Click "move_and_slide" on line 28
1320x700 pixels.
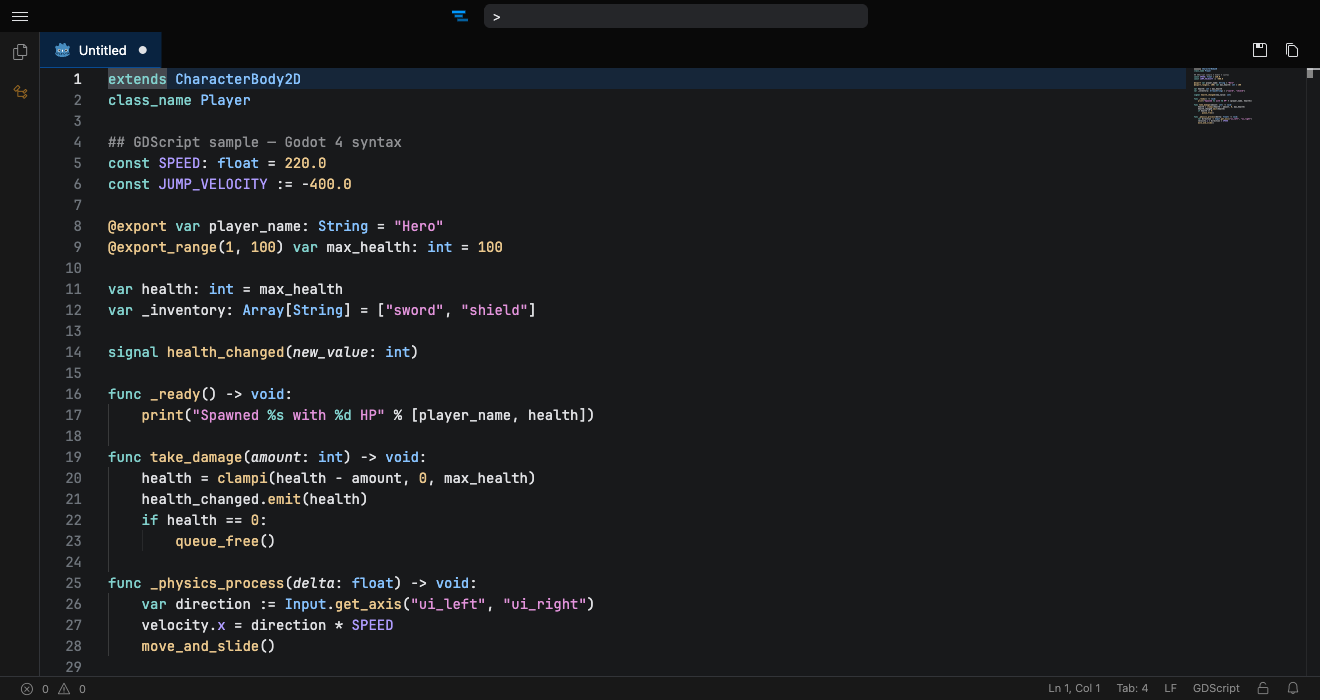pos(200,646)
